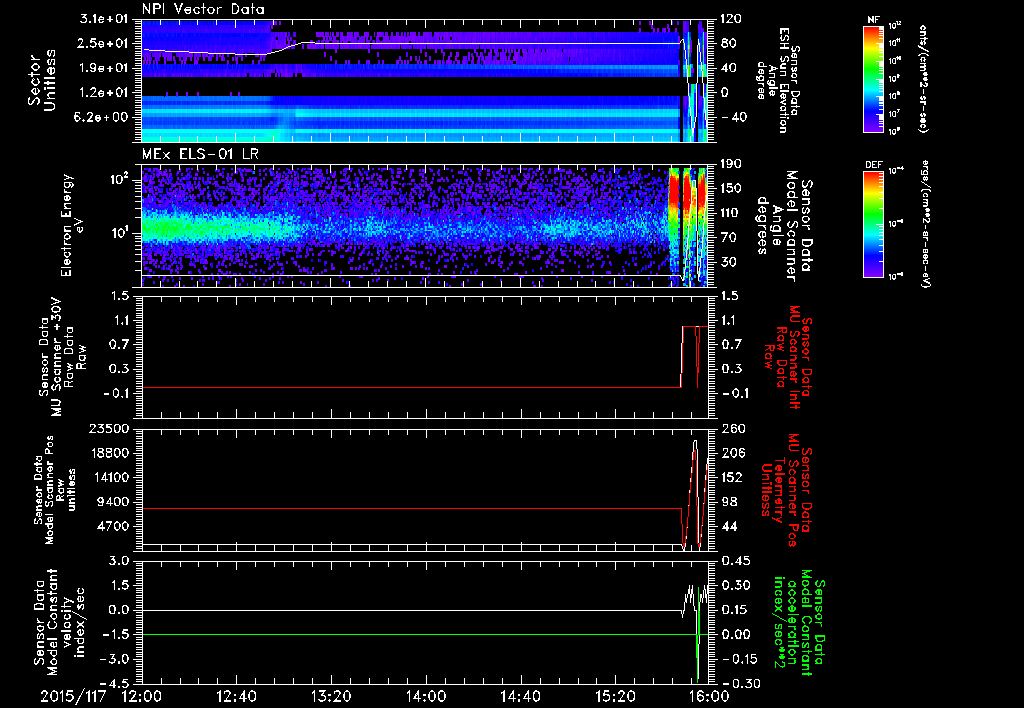Click the NF flux color bar
The width and height of the screenshot is (1024, 708).
(x=874, y=78)
